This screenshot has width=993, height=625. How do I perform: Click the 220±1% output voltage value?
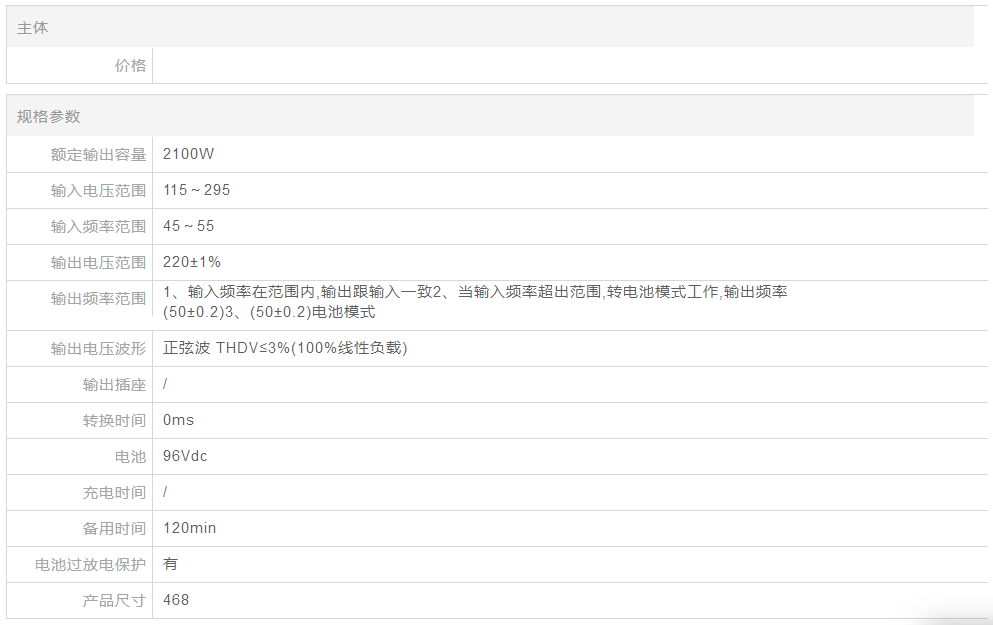192,262
